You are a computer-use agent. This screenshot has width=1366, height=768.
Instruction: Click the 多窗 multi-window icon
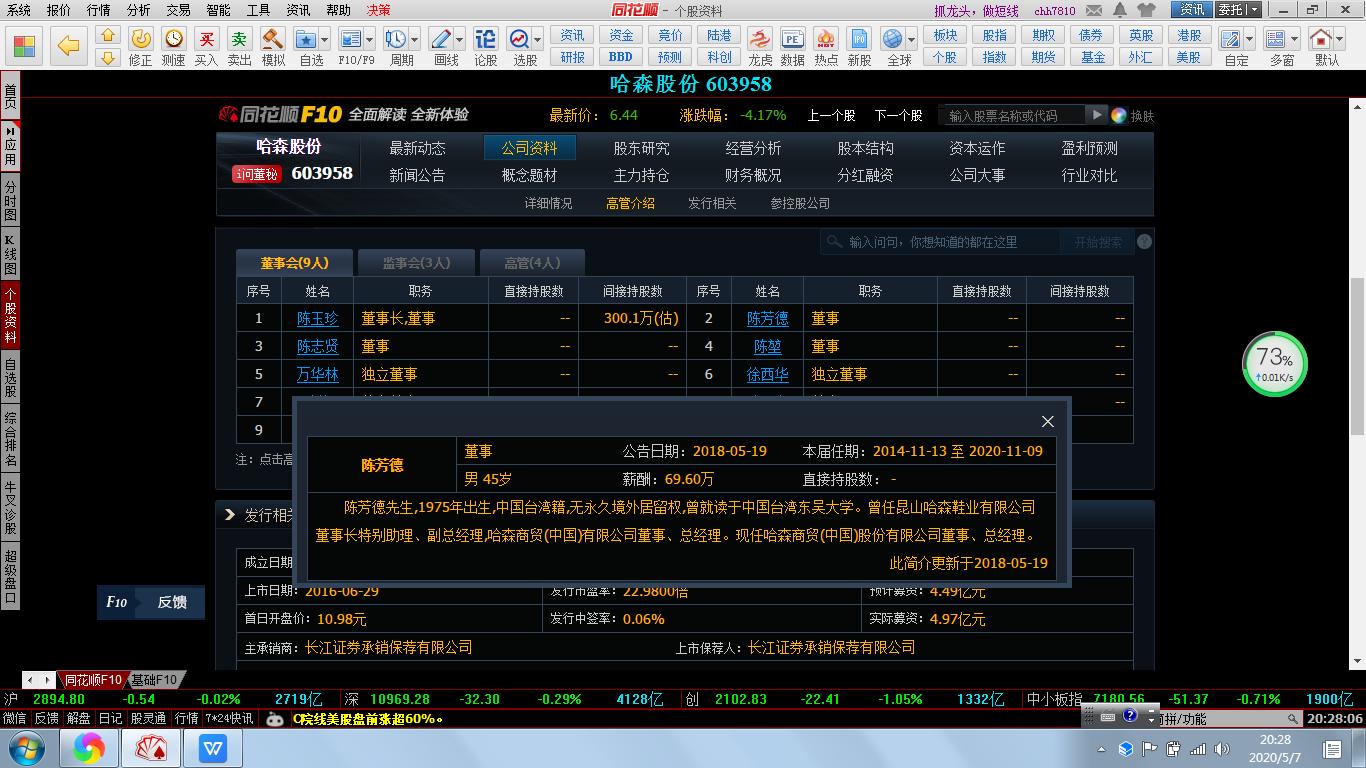point(1276,40)
